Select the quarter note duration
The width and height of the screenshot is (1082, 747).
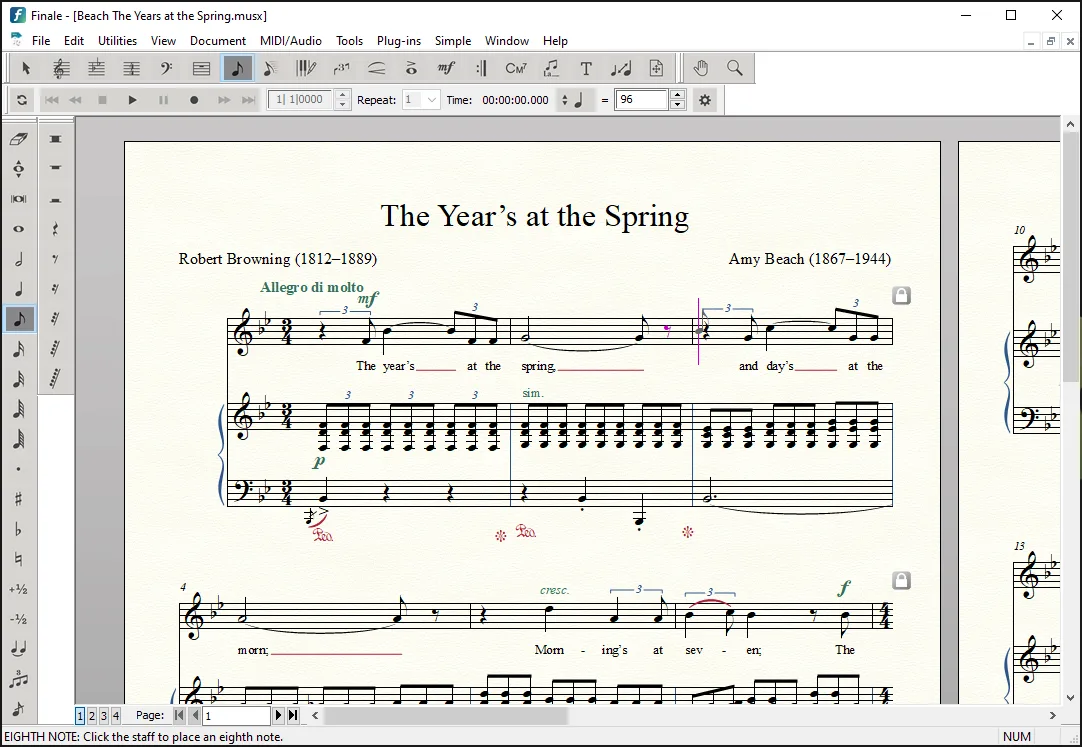19,289
